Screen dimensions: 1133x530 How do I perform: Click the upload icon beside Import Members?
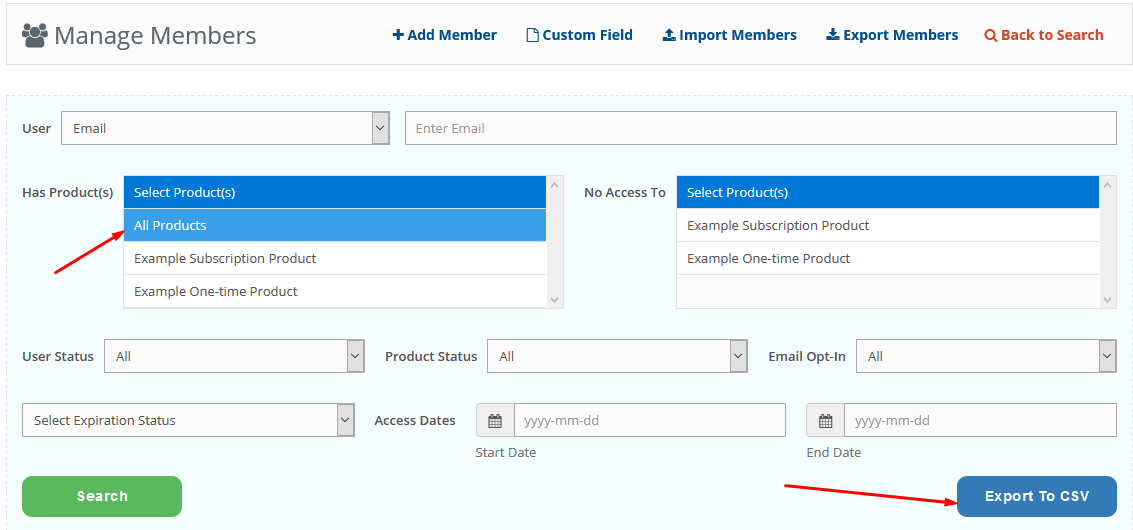(669, 35)
